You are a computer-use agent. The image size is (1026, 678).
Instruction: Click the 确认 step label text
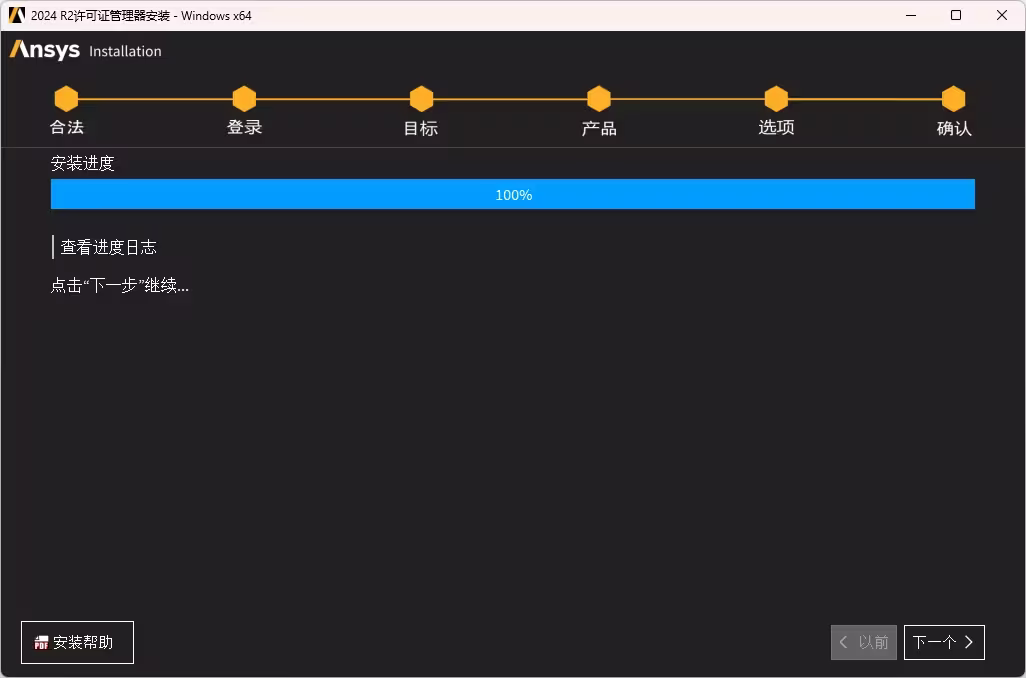point(954,128)
